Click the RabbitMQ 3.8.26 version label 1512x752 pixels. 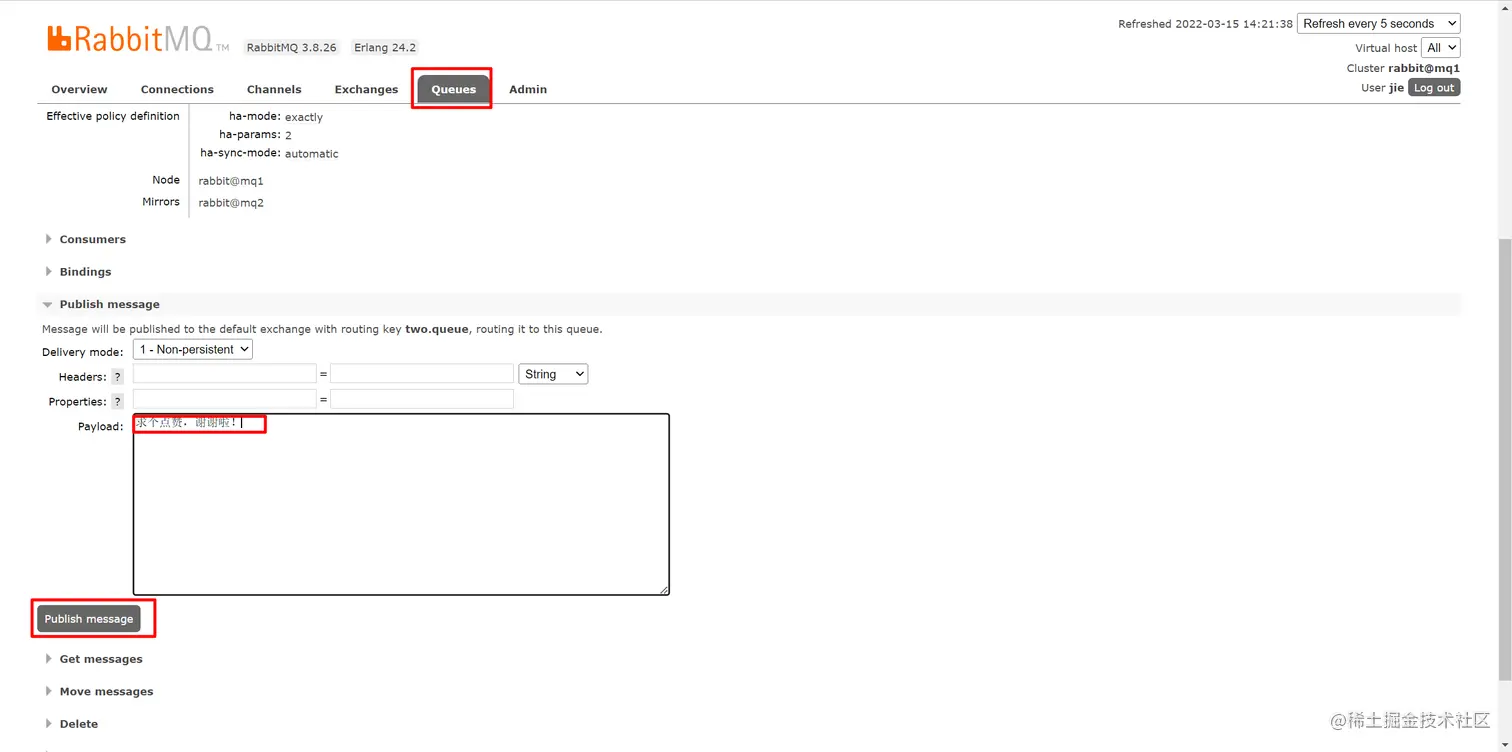point(292,47)
